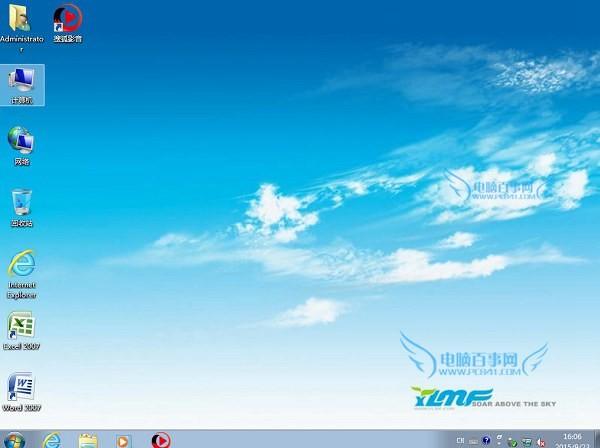600x448 pixels.
Task: Open Windows Explorer from the taskbar
Action: [88, 440]
